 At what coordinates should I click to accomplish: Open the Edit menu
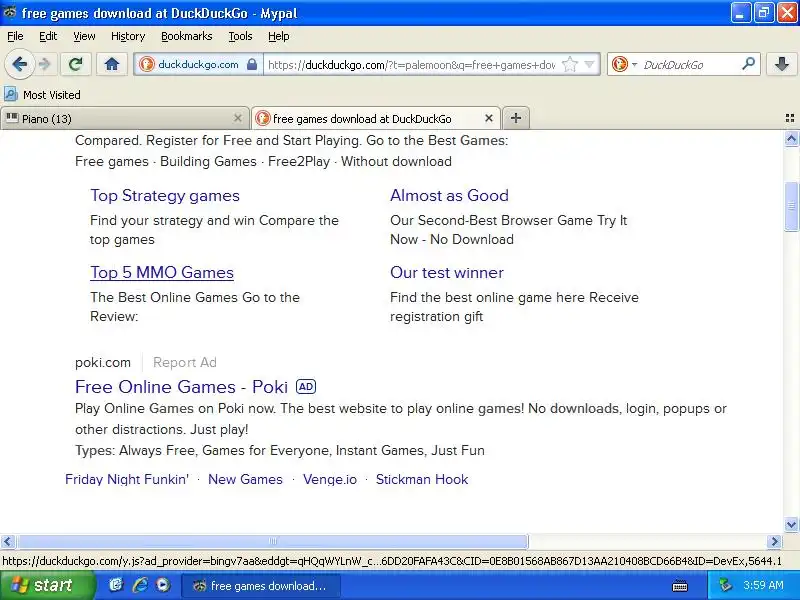click(x=48, y=36)
